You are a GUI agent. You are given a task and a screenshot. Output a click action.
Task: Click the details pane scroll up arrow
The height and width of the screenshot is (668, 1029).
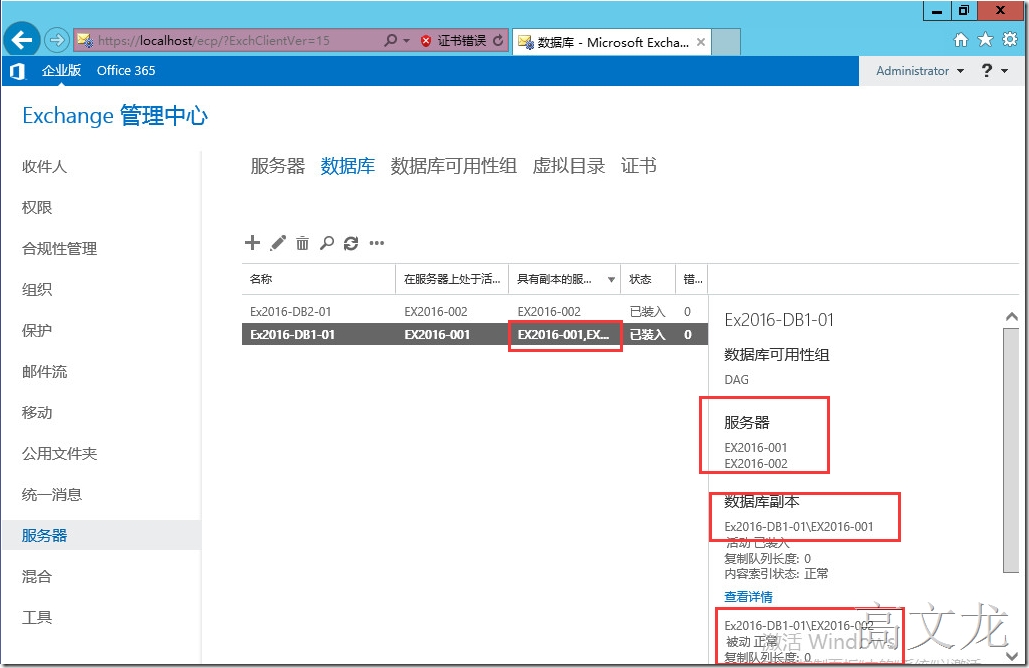[x=1011, y=317]
